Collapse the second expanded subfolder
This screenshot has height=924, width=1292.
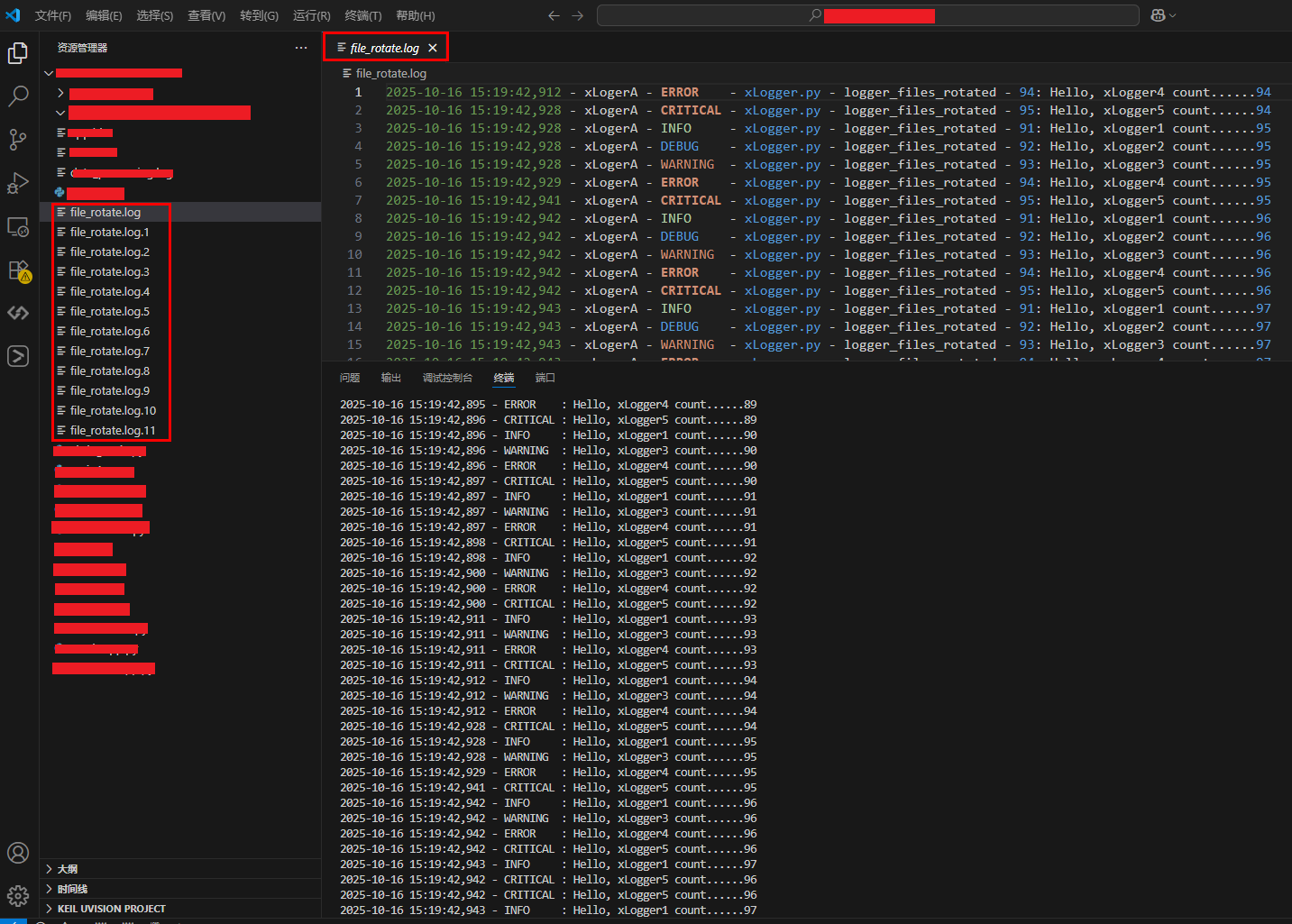click(60, 113)
